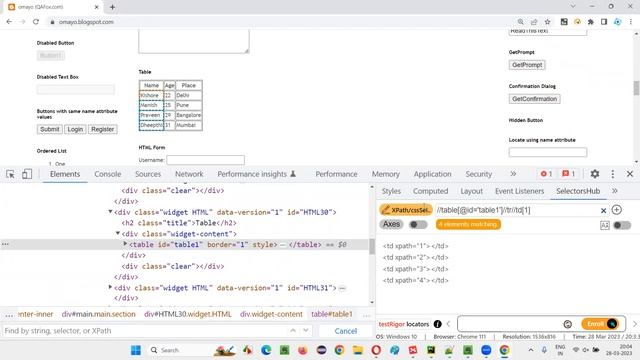This screenshot has width=640, height=360.
Task: Clear the XPath query in SelectorsHub
Action: 603,210
